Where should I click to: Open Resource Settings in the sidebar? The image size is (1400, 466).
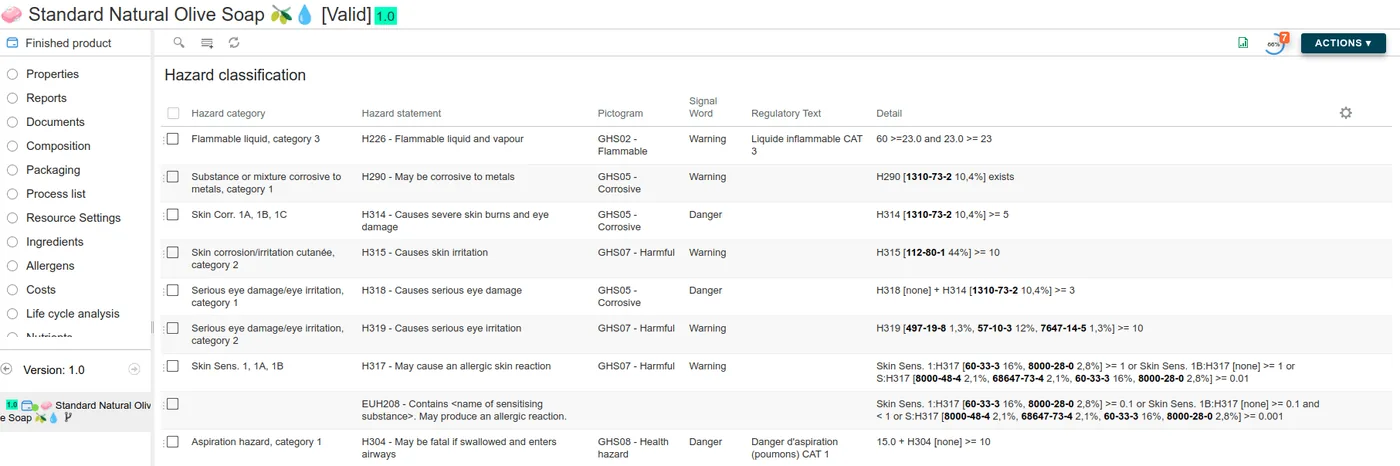pyautogui.click(x=73, y=218)
